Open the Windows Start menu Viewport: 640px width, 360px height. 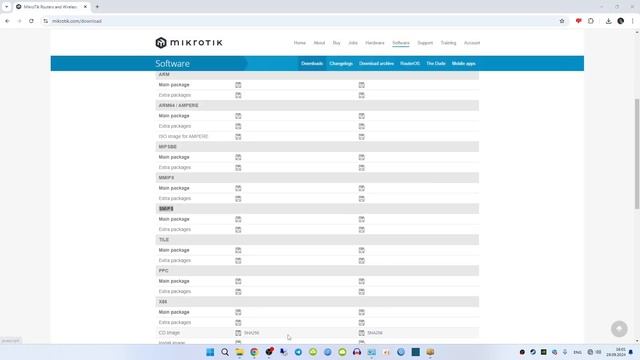[x=210, y=352]
